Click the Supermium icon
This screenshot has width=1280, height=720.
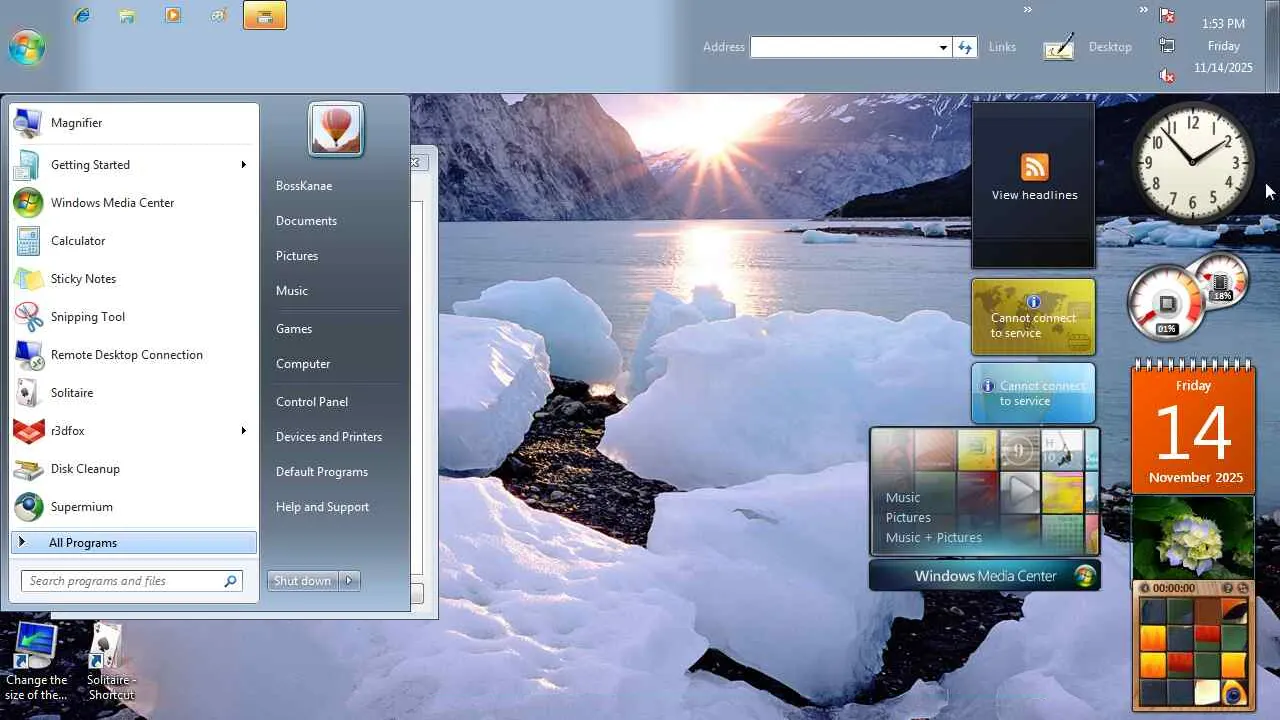[x=28, y=506]
